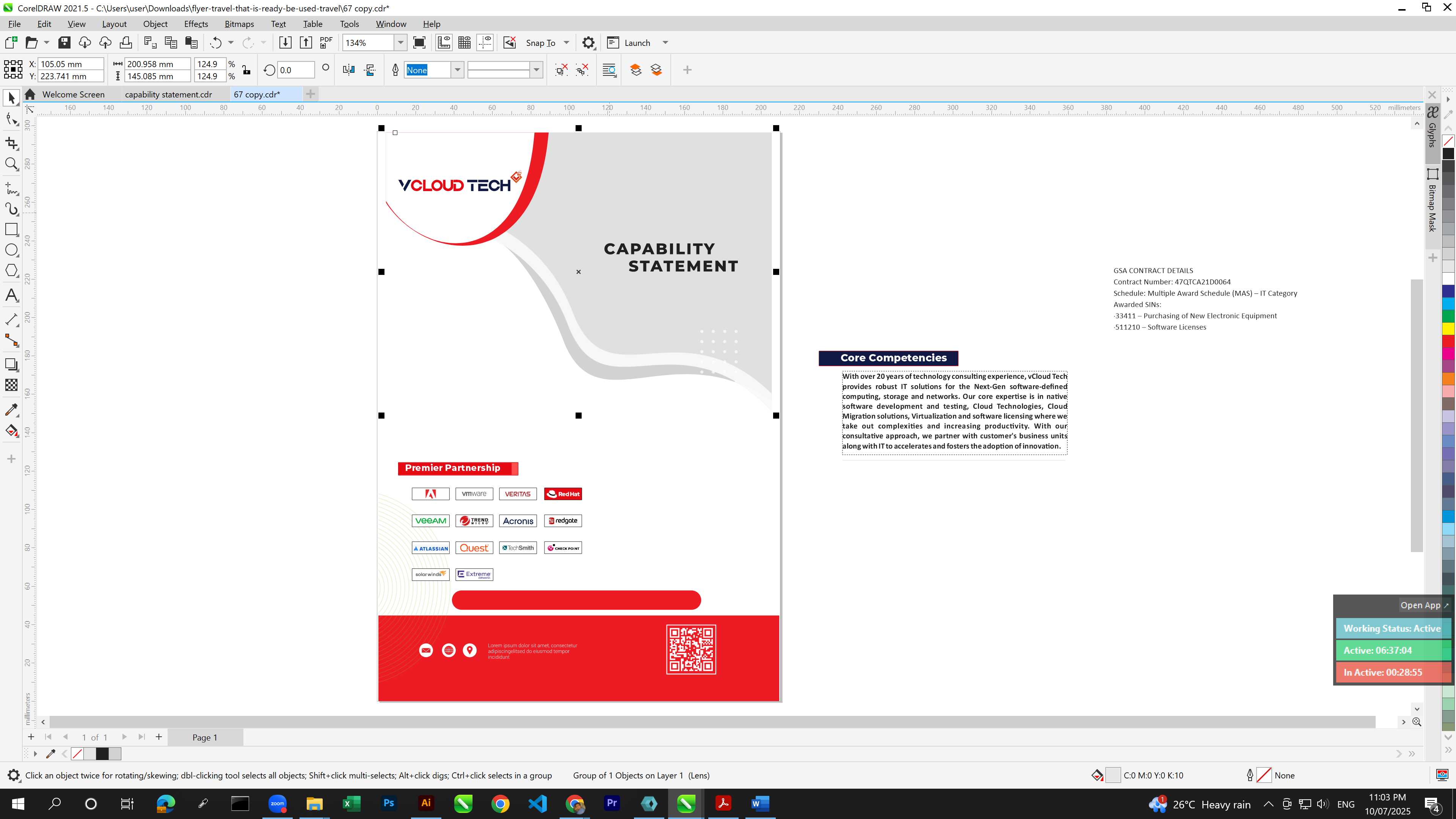
Task: Open the File menu
Action: click(x=15, y=24)
